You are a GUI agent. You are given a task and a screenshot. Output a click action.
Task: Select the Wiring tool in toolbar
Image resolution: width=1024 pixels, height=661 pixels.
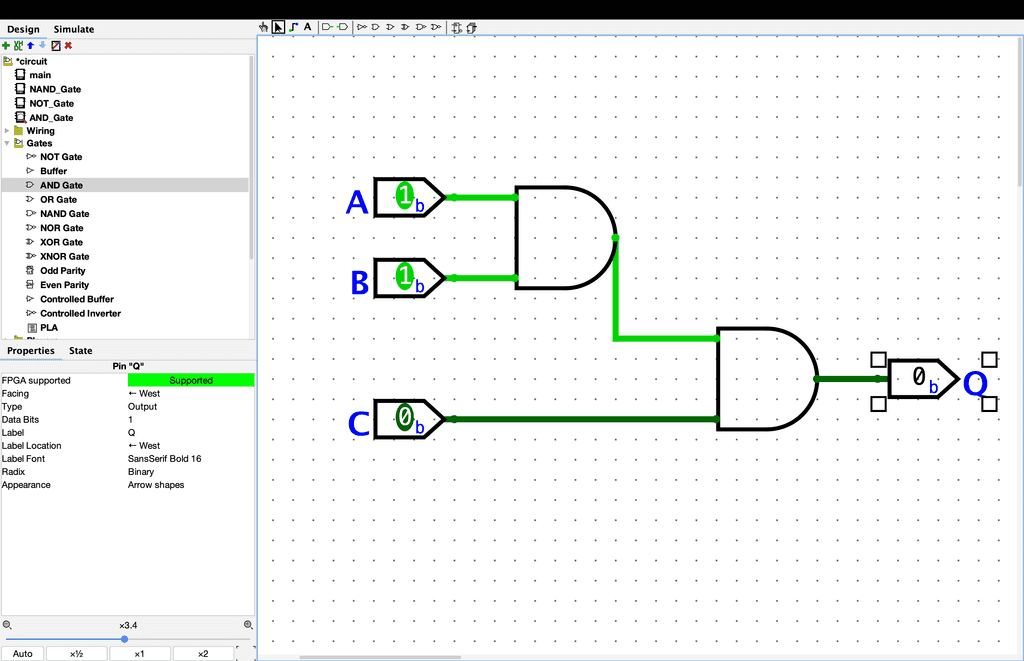tap(293, 27)
